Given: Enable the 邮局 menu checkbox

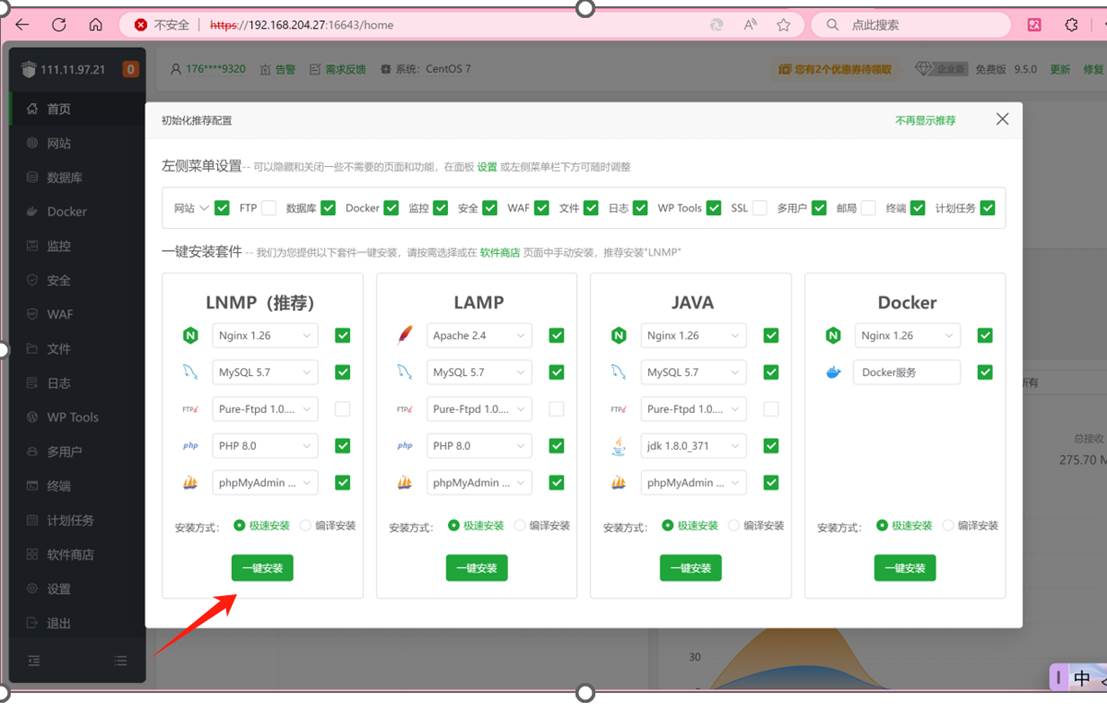Looking at the screenshot, I should (x=868, y=207).
